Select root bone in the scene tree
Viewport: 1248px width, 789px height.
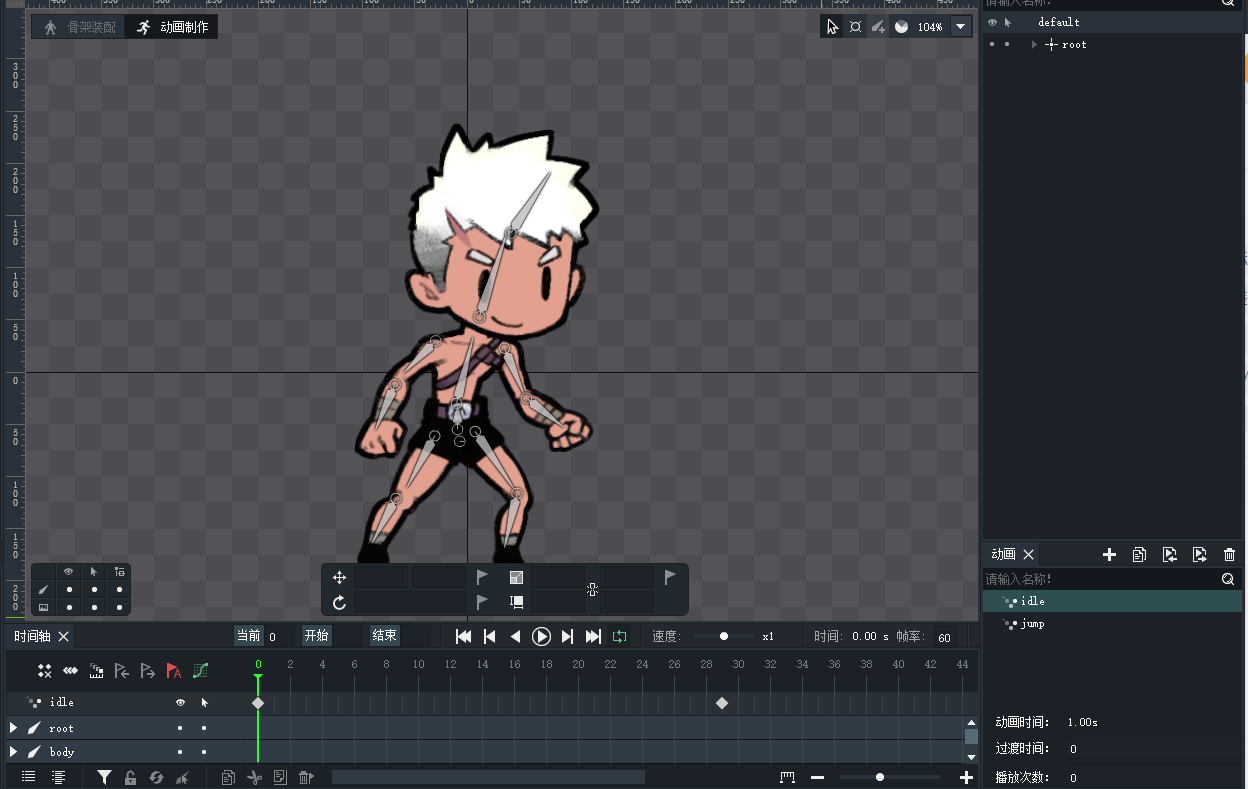pyautogui.click(x=1074, y=45)
